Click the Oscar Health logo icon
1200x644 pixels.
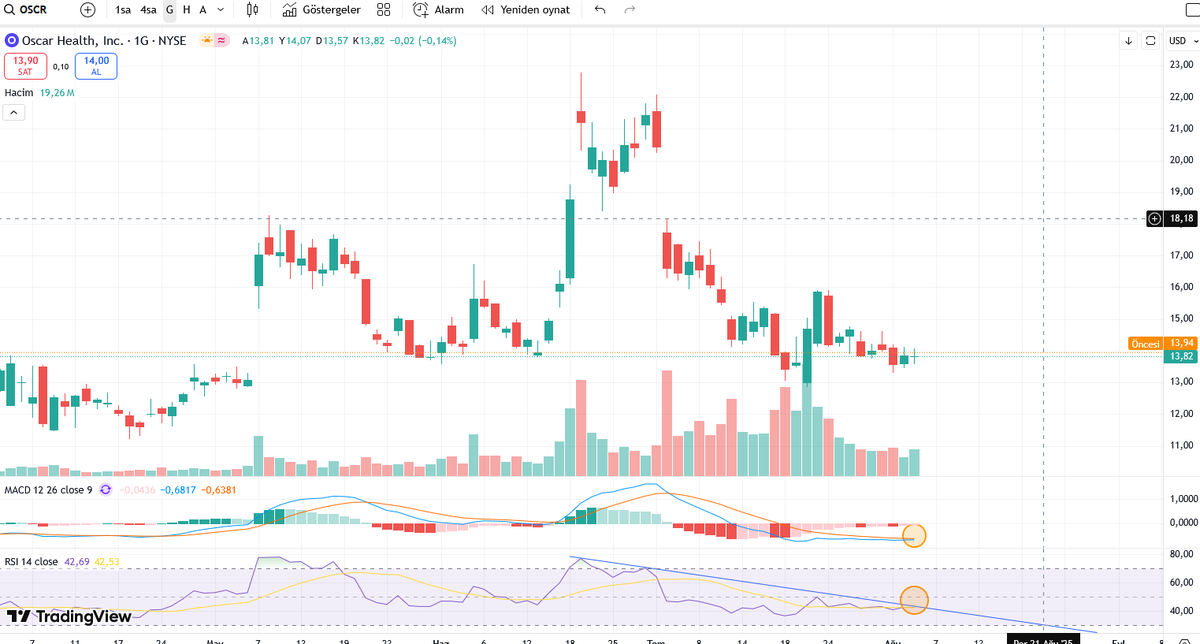[12, 41]
